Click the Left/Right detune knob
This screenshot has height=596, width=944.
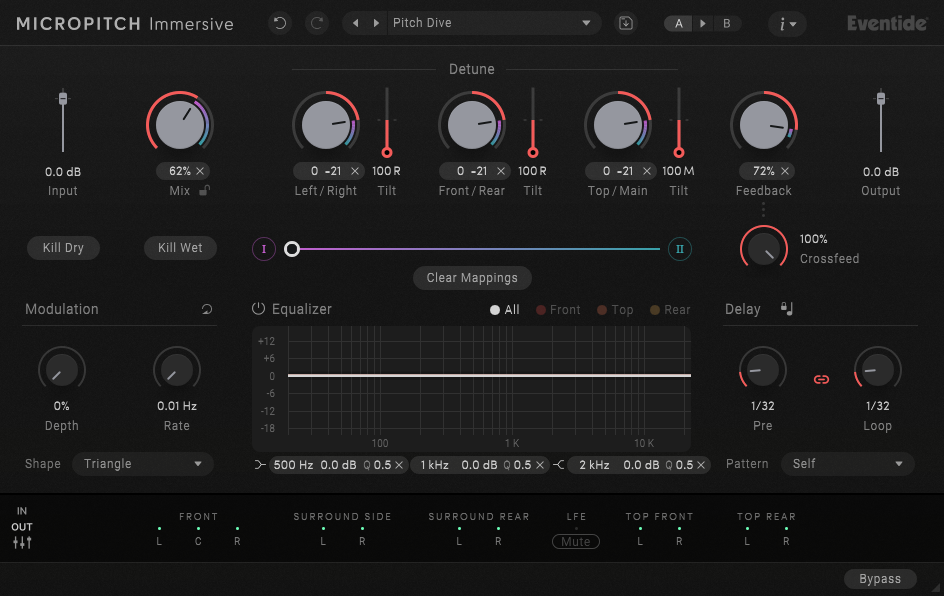[326, 125]
